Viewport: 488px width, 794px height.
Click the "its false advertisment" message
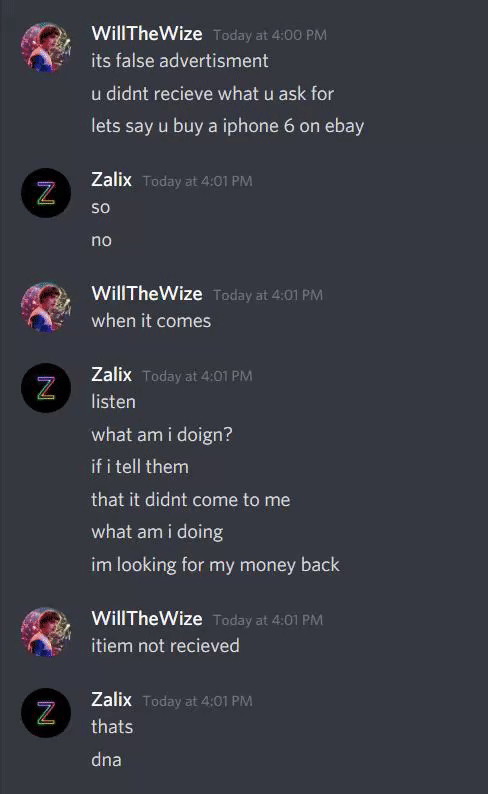(180, 61)
